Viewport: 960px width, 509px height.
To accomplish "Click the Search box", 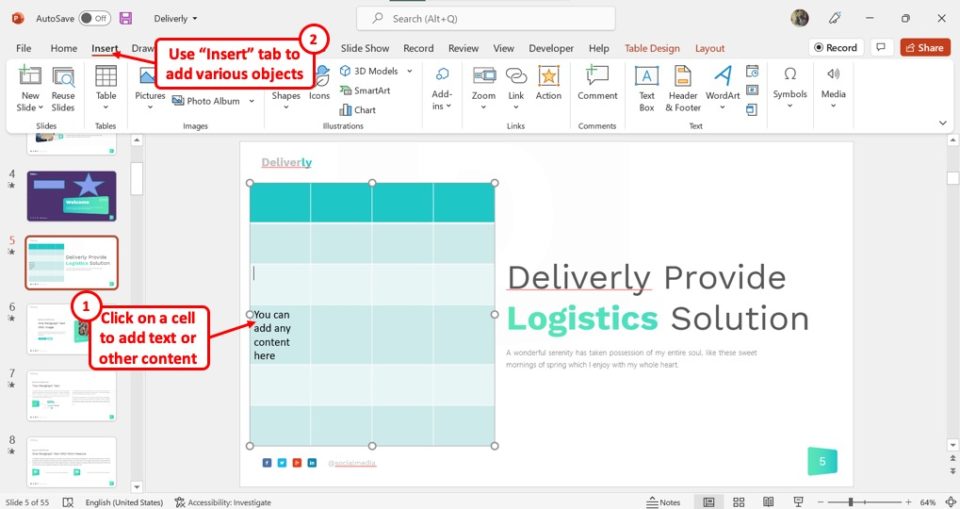I will click(x=486, y=19).
